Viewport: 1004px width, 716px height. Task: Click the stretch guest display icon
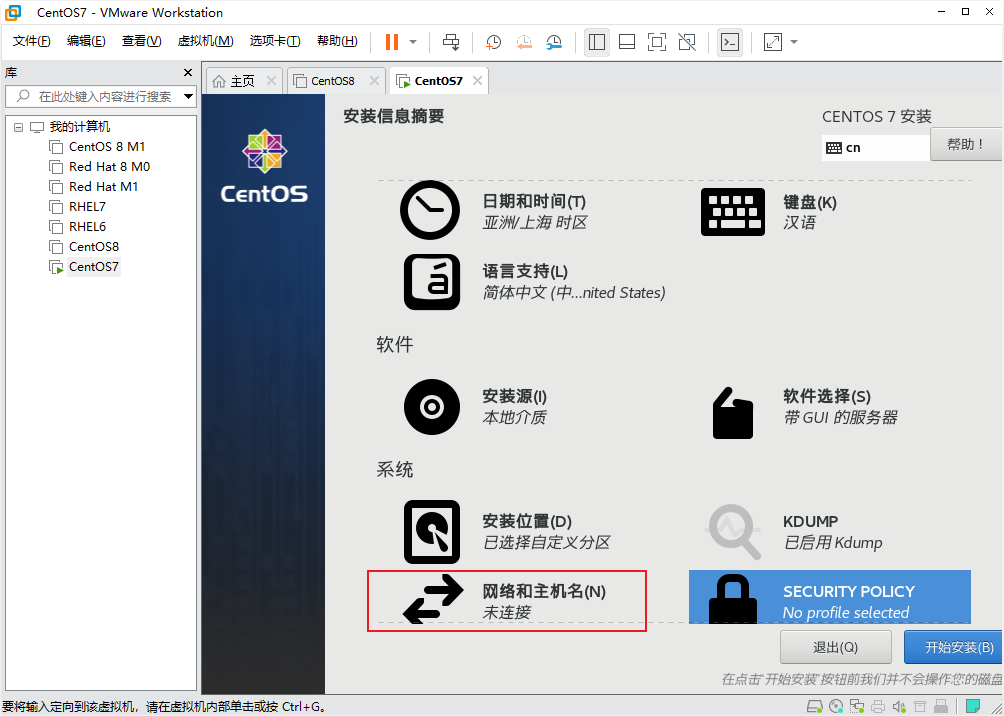(x=773, y=42)
